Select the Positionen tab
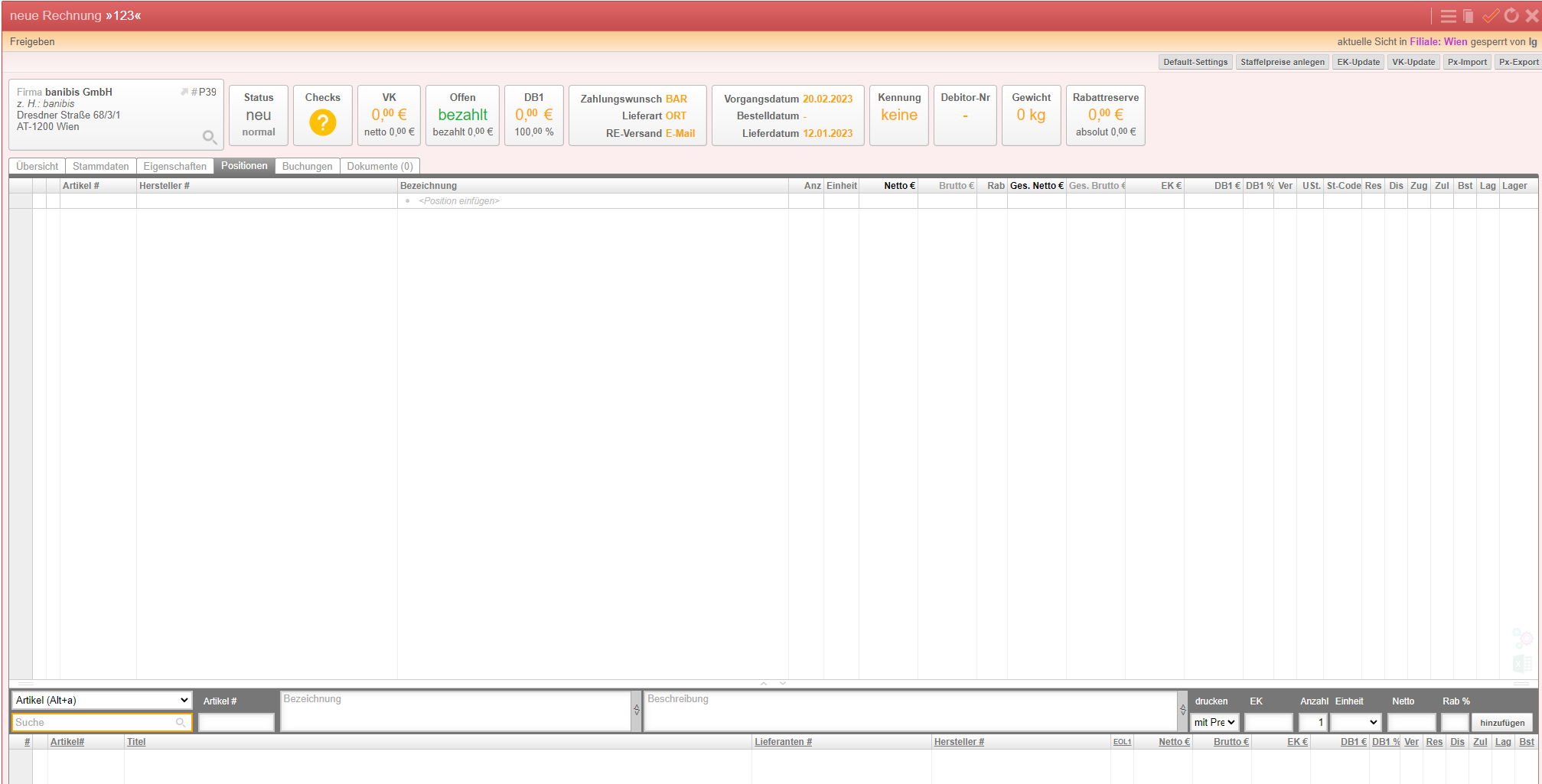The height and width of the screenshot is (784, 1542). (244, 166)
